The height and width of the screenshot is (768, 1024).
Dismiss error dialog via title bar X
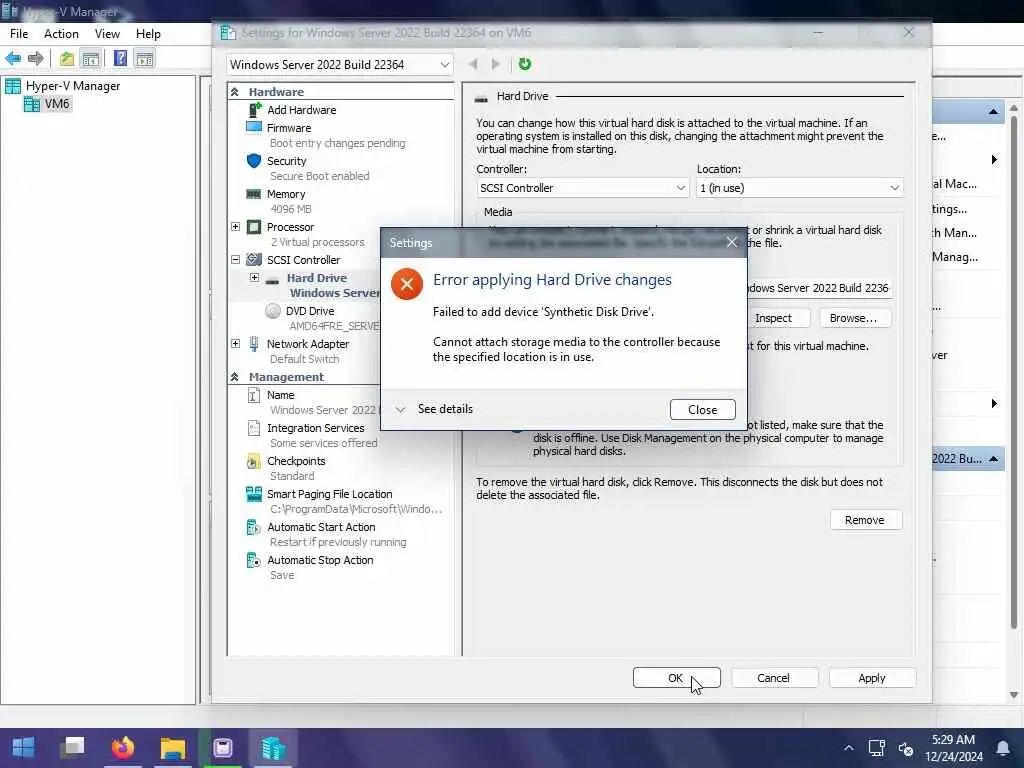pos(732,242)
